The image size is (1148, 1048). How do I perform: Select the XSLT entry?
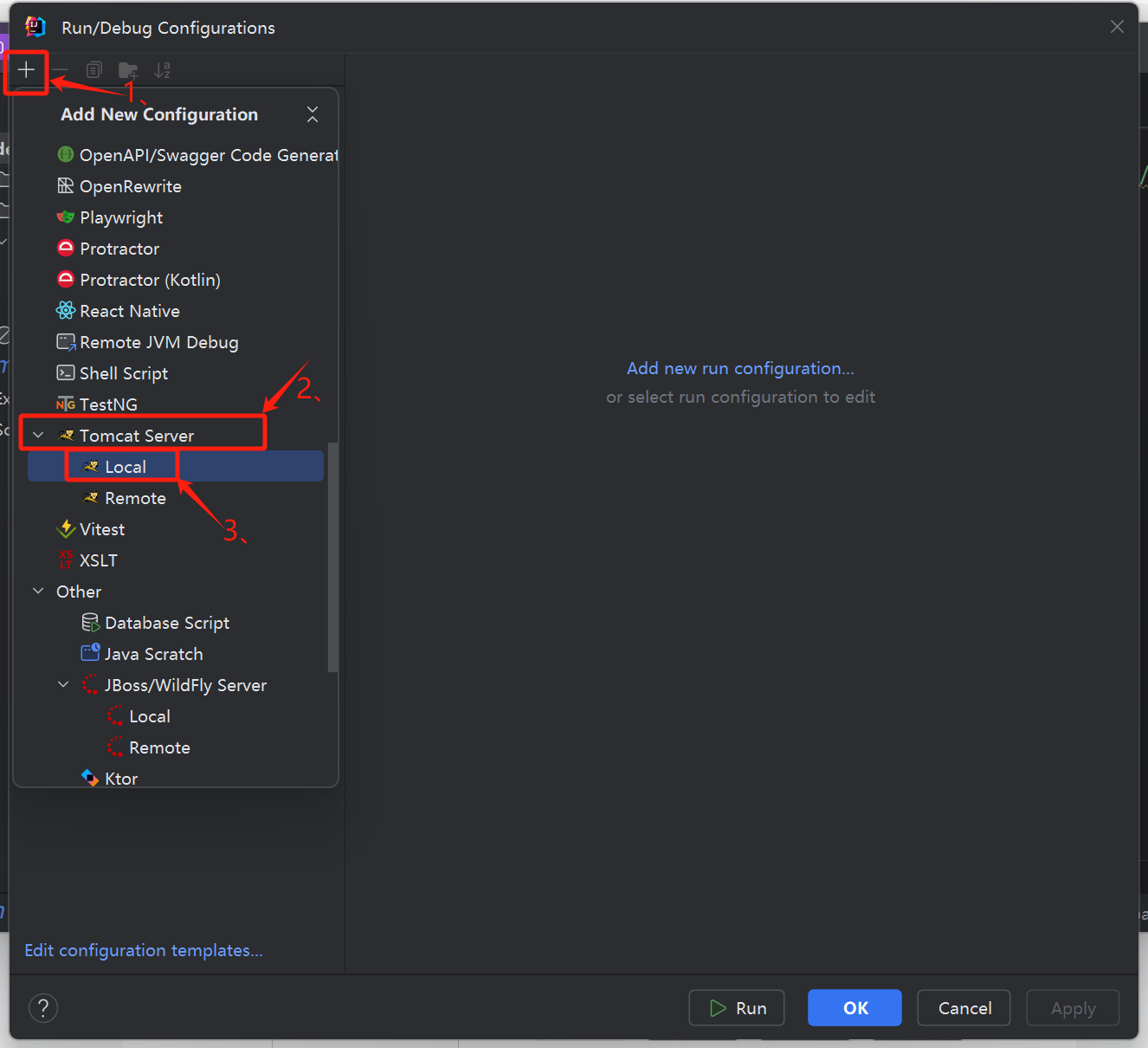click(x=176, y=560)
